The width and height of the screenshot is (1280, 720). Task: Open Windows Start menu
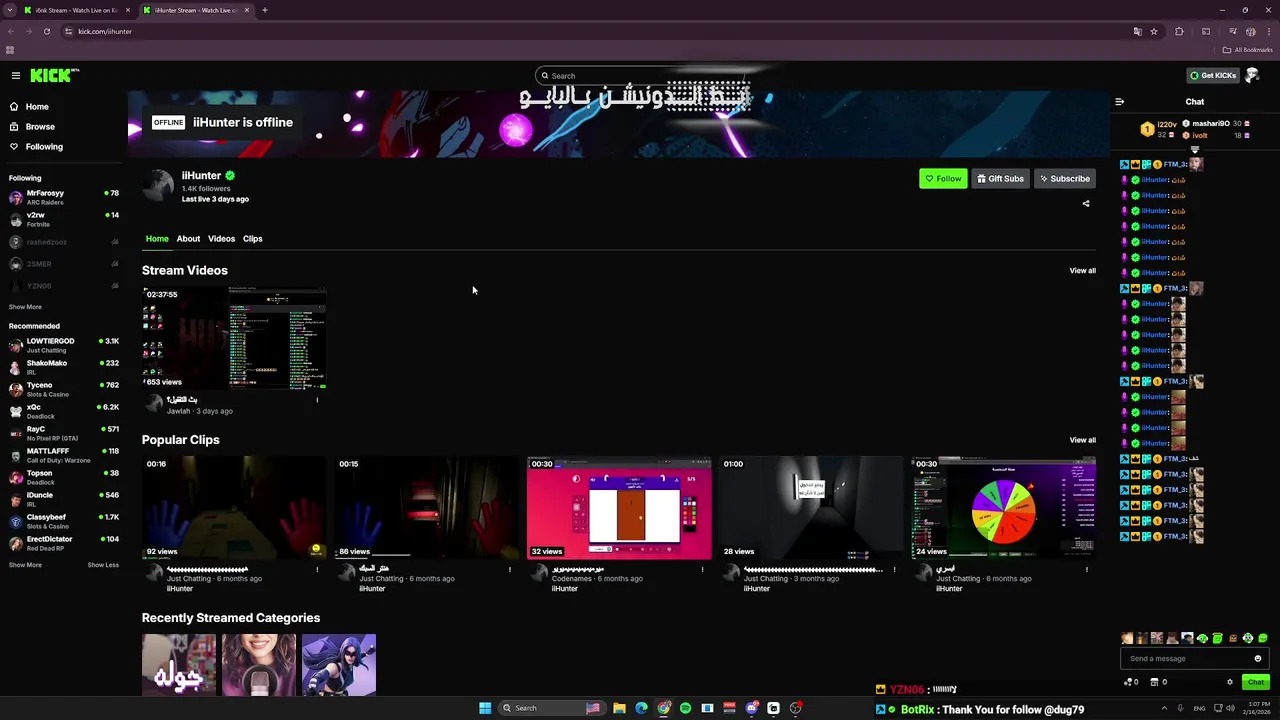[x=485, y=708]
